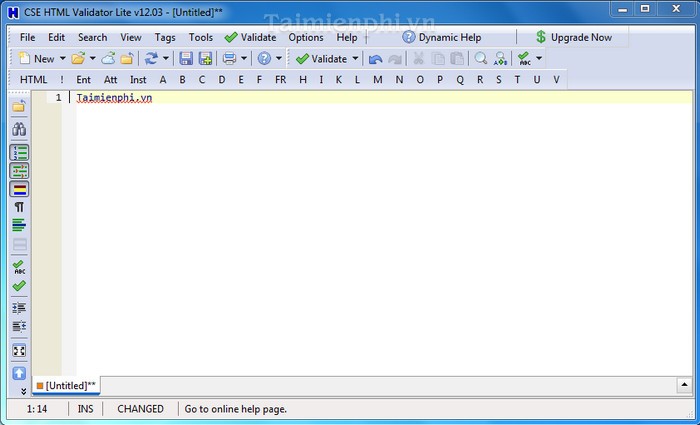Image resolution: width=700 pixels, height=425 pixels.
Task: Toggle the grayed split view button in sidebar
Action: [19, 244]
